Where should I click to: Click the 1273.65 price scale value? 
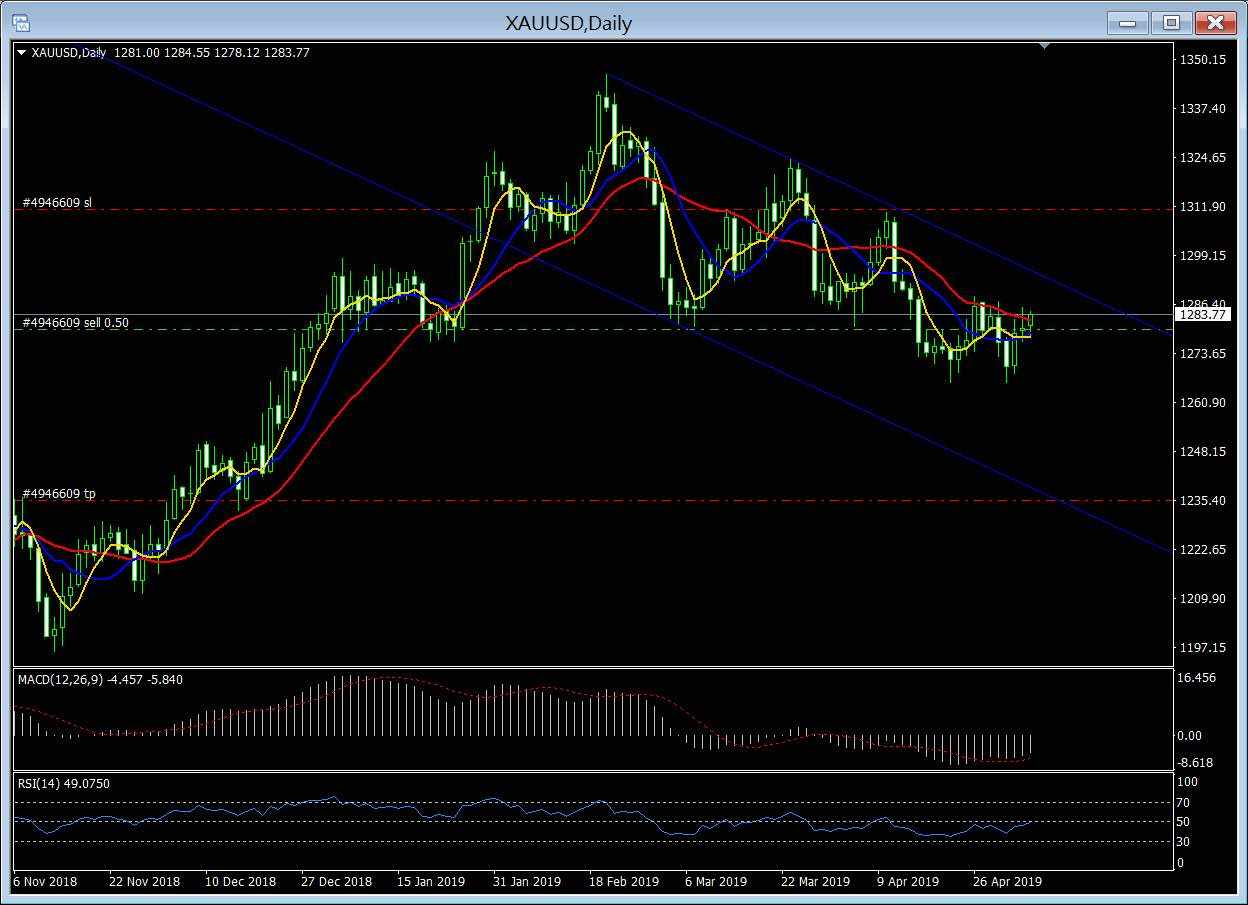[x=1203, y=354]
